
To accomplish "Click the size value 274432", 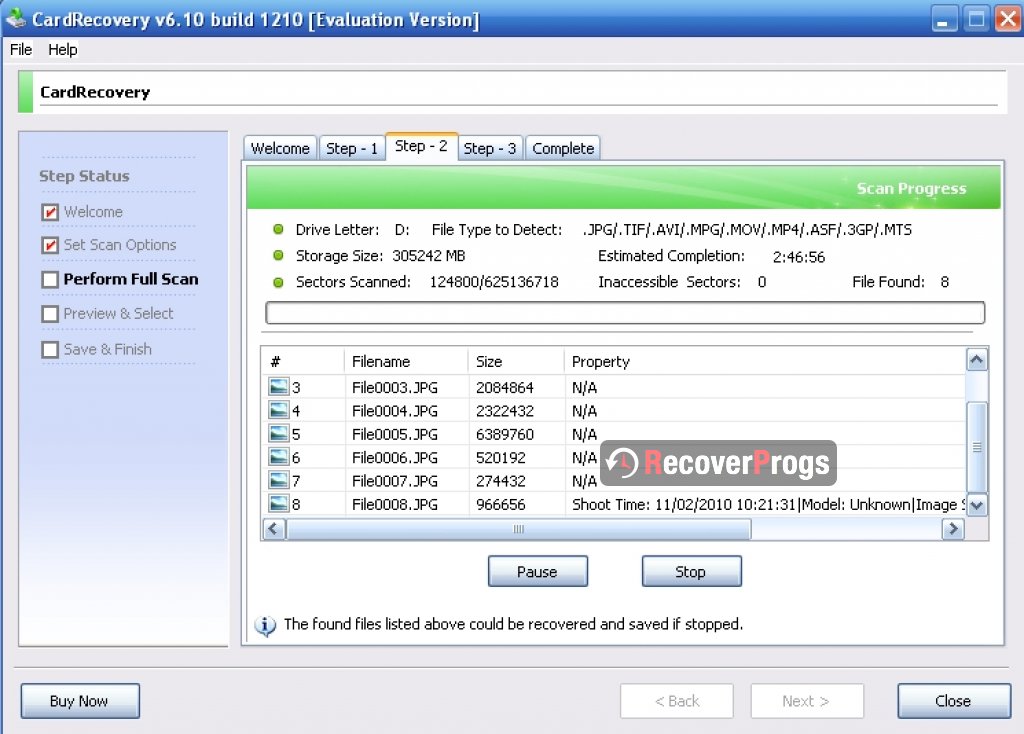I will tap(501, 481).
